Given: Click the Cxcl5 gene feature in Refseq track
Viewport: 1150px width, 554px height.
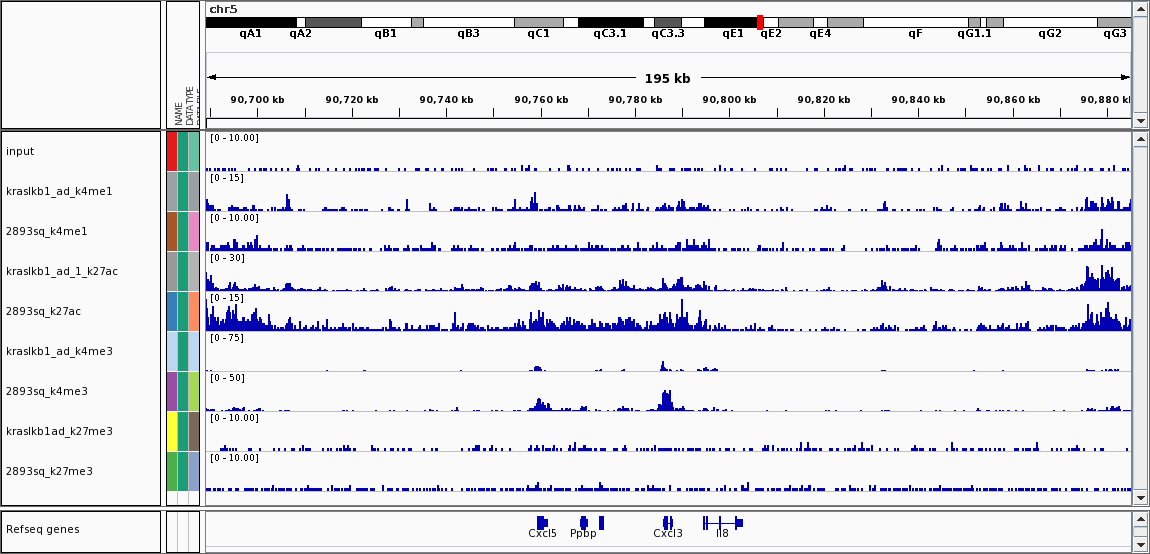Looking at the screenshot, I should [x=541, y=522].
